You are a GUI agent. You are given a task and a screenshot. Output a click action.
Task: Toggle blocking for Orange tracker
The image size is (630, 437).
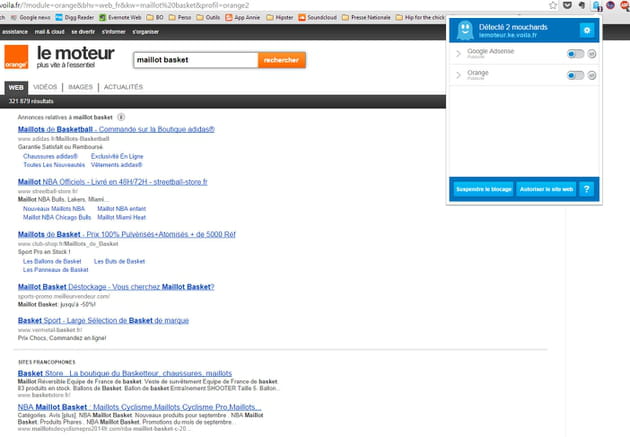[575, 76]
